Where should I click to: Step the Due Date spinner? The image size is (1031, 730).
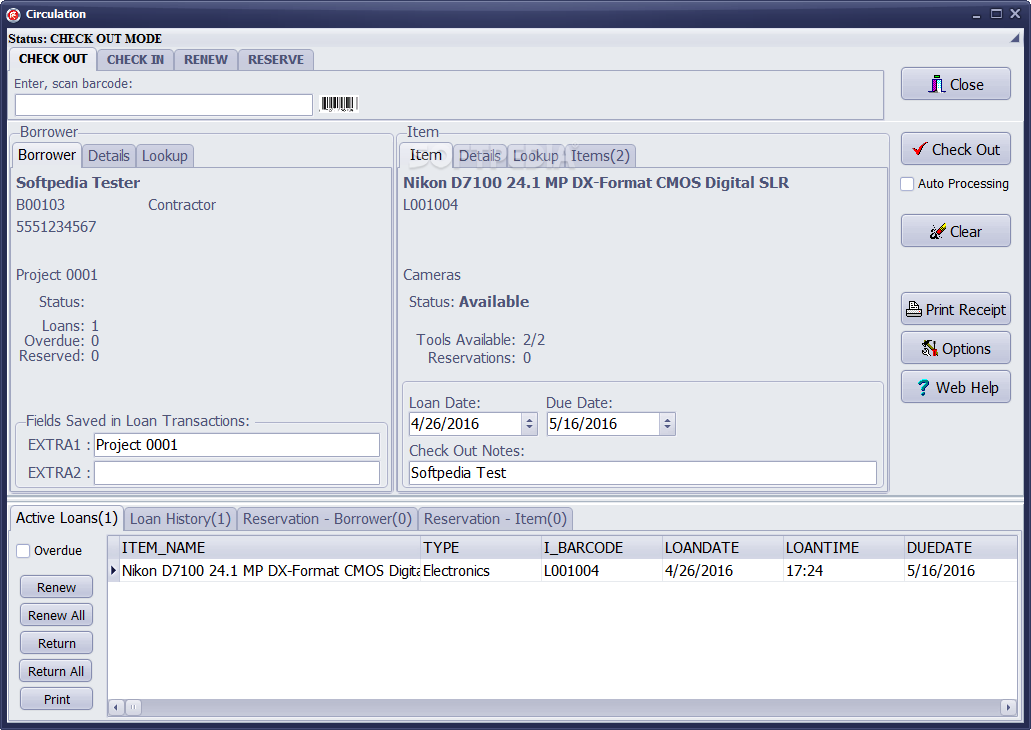click(667, 424)
